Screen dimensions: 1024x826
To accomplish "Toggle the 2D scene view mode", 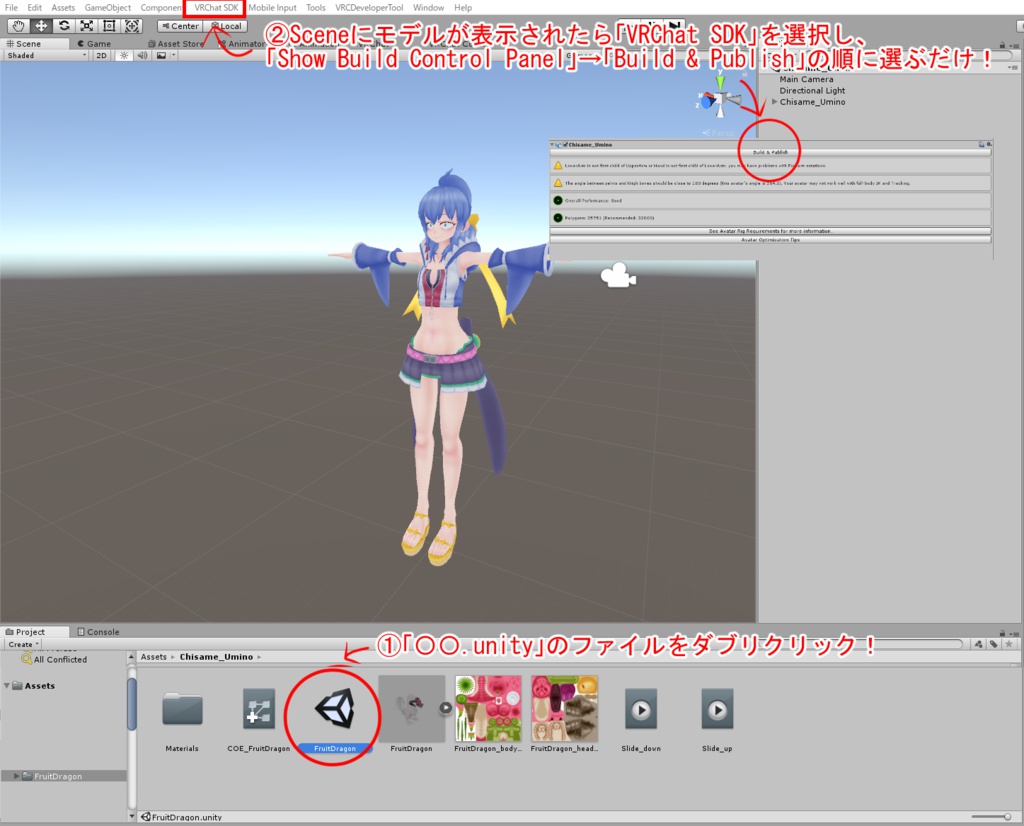I will 101,56.
